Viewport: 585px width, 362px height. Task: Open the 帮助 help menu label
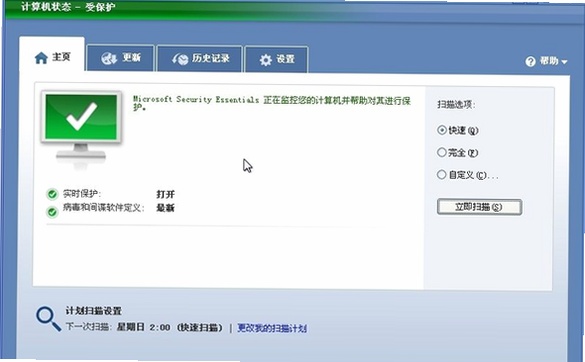coord(549,61)
